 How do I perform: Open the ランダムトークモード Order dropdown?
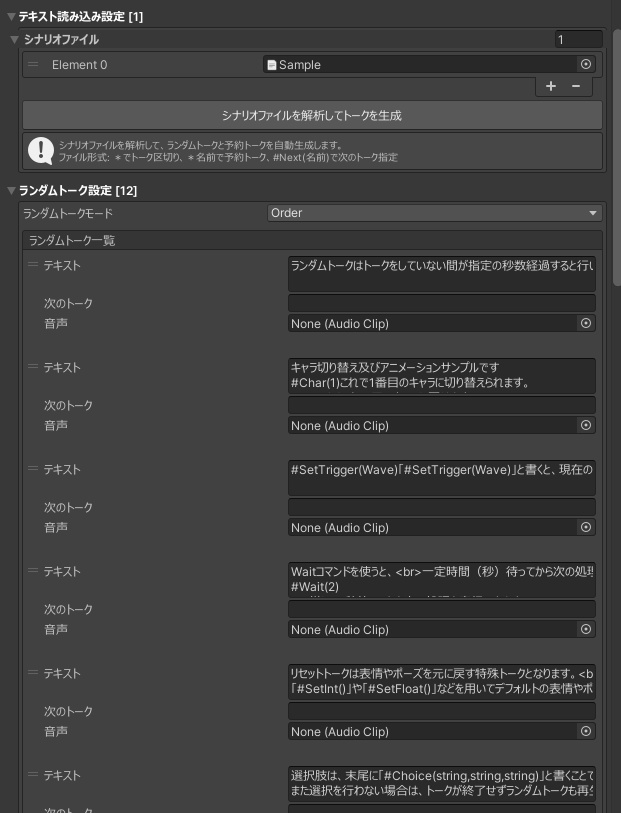point(434,213)
